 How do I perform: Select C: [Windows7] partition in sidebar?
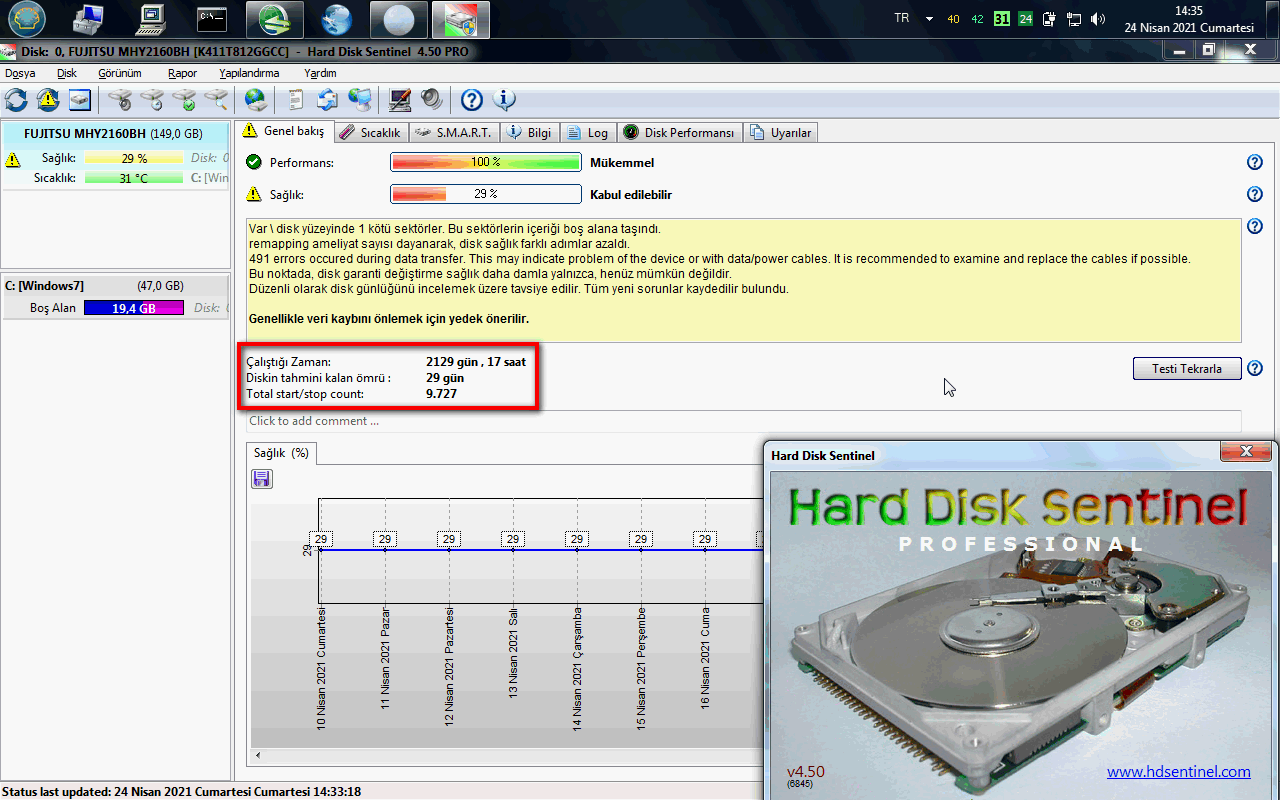[113, 286]
